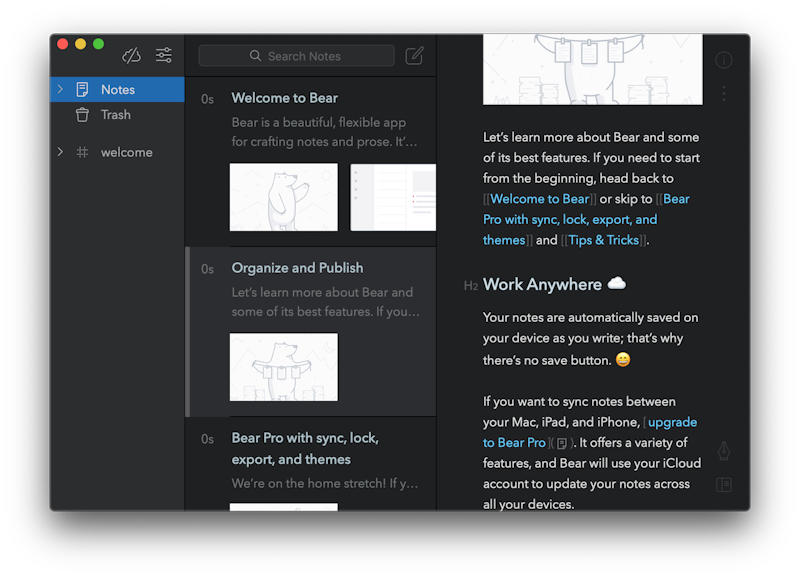The image size is (800, 577).
Task: Expand the welcome tag chevron
Action: coord(60,152)
